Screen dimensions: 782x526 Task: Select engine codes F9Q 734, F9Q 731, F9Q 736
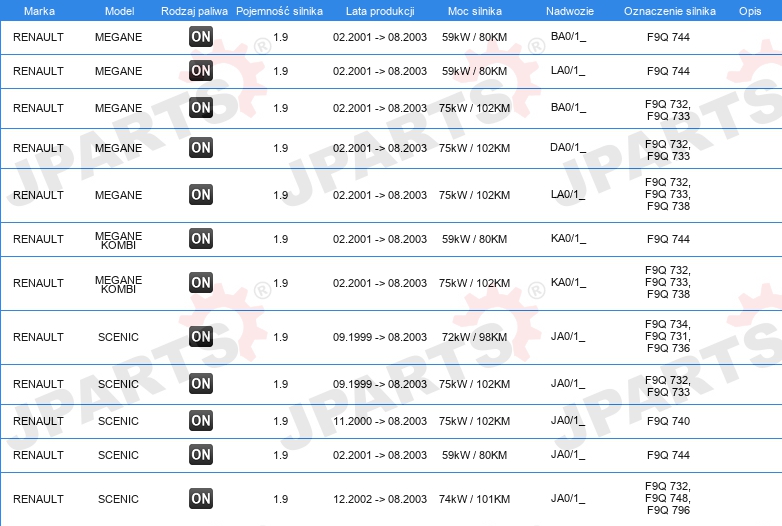(668, 336)
